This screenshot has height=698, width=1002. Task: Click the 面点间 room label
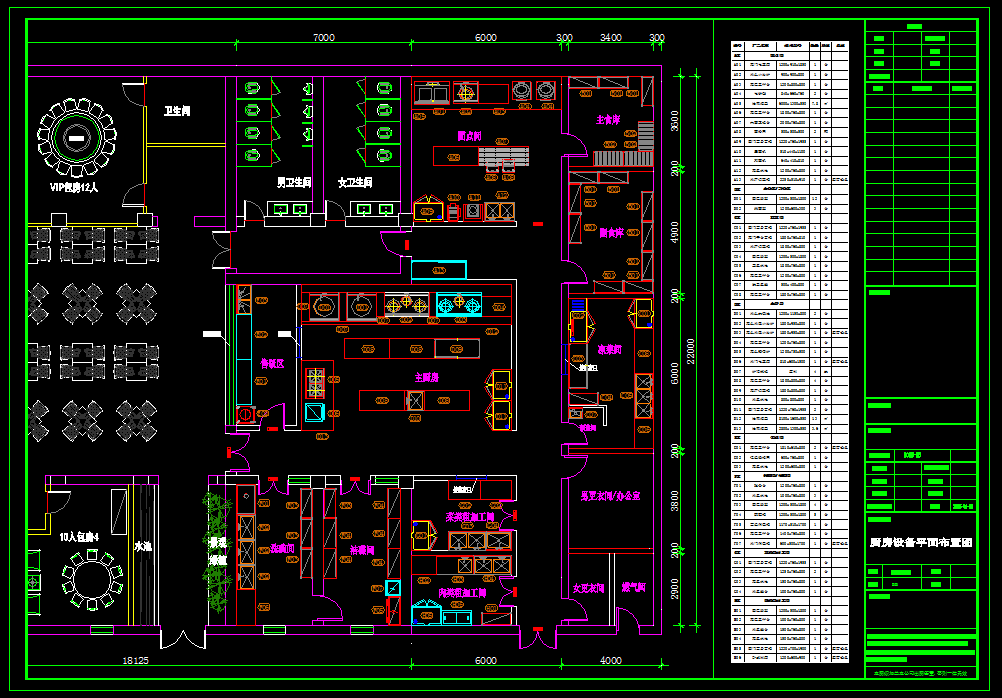tap(469, 136)
